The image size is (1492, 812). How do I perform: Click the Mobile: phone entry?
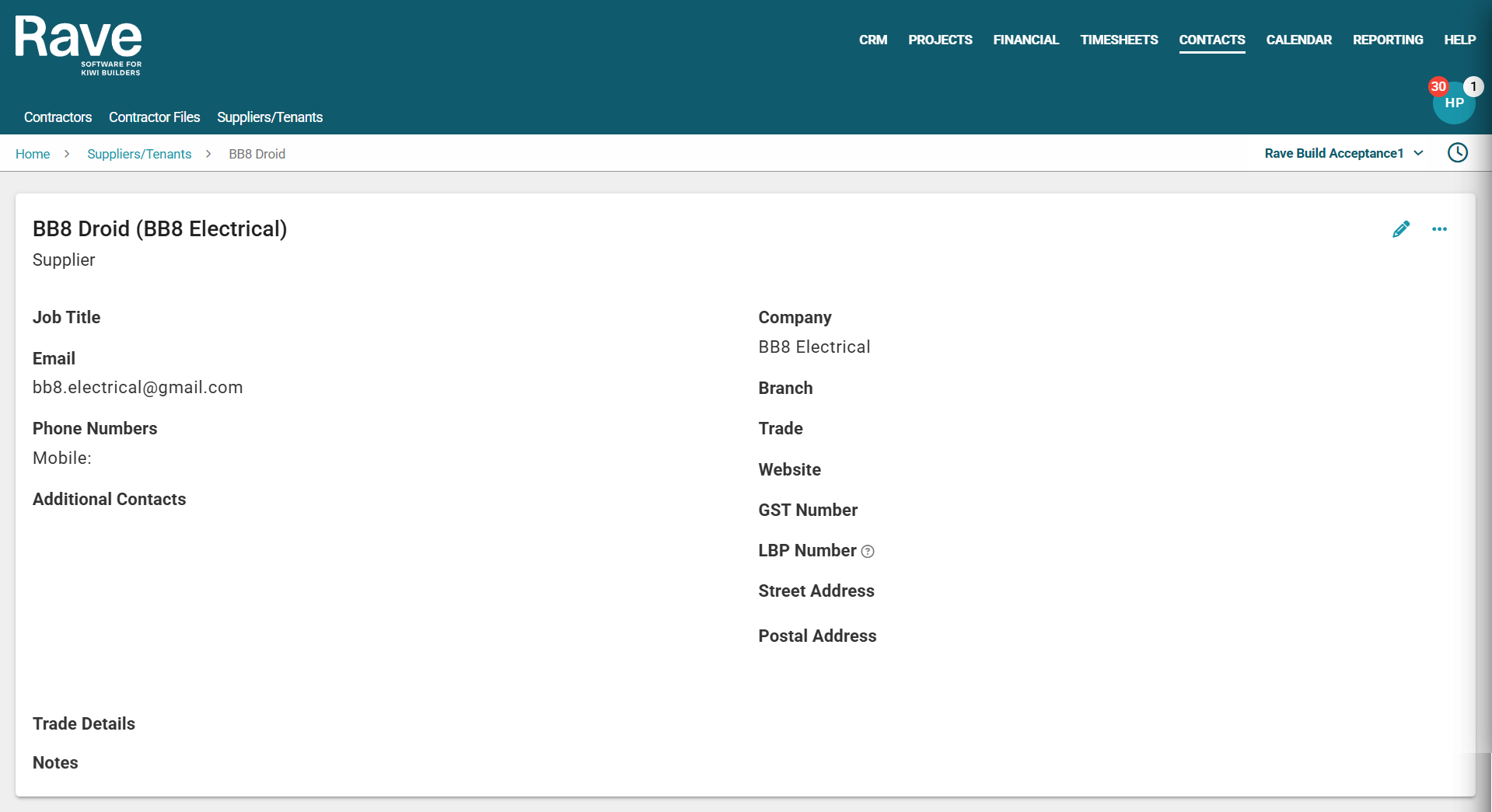coord(62,458)
